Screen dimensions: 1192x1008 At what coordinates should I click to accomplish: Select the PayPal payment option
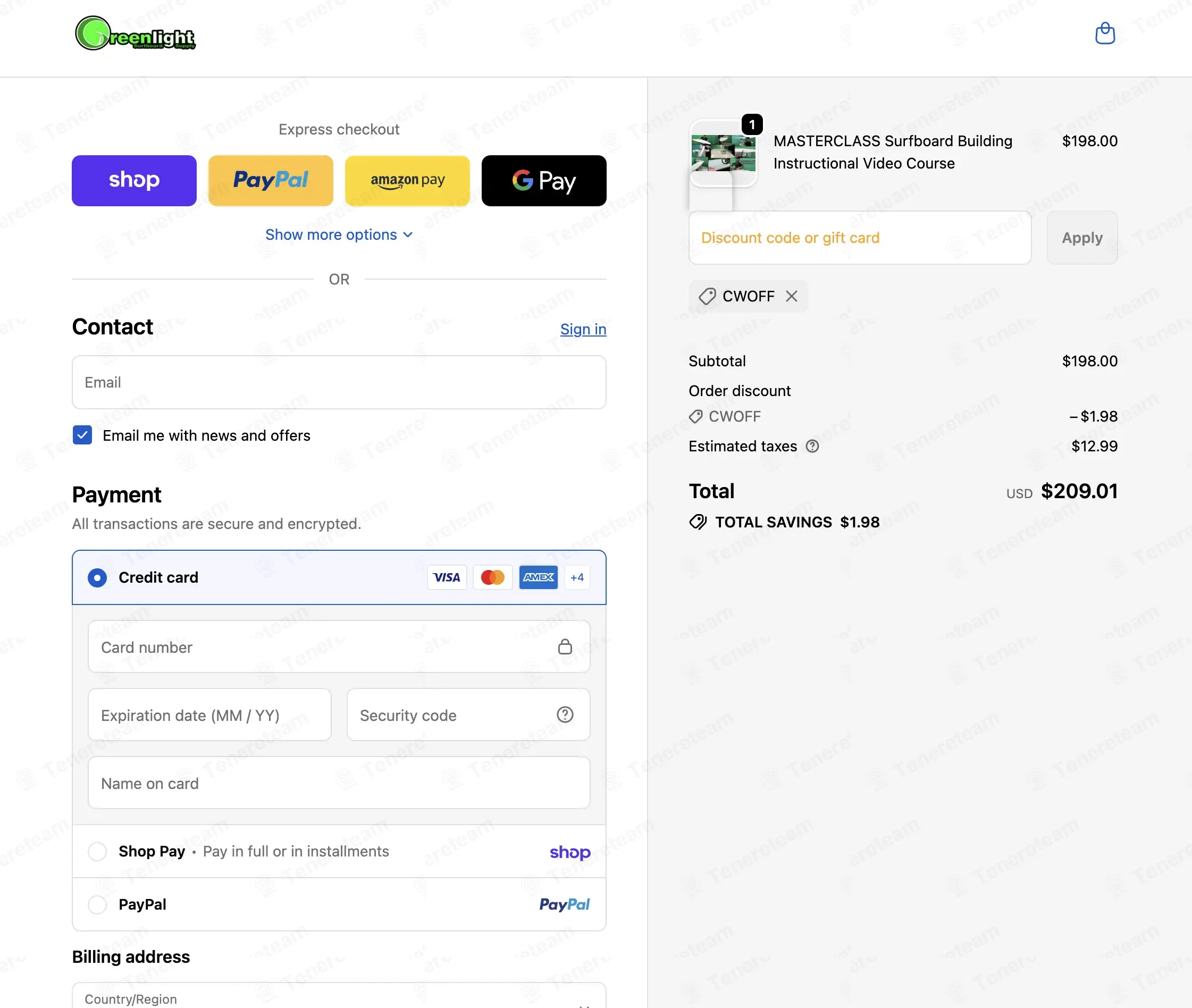point(97,904)
